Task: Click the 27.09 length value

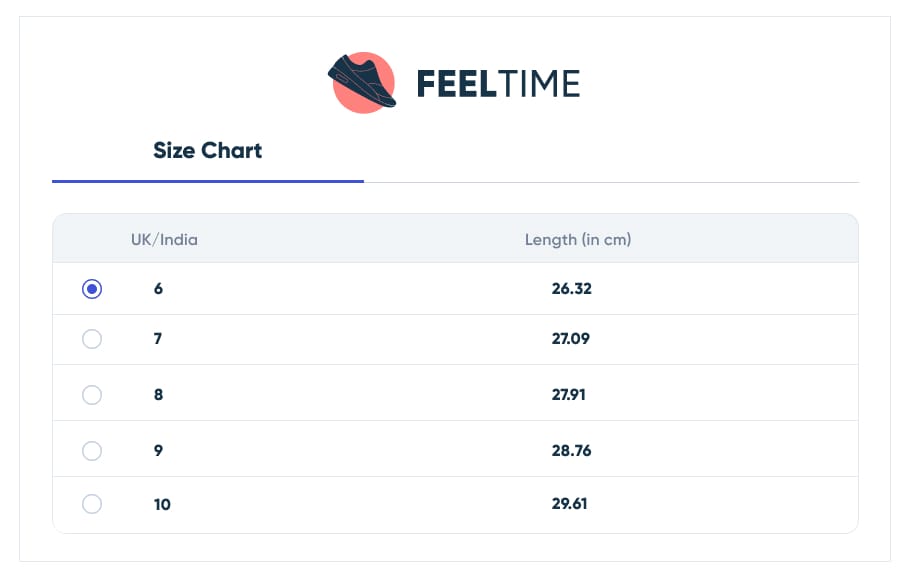Action: 570,339
